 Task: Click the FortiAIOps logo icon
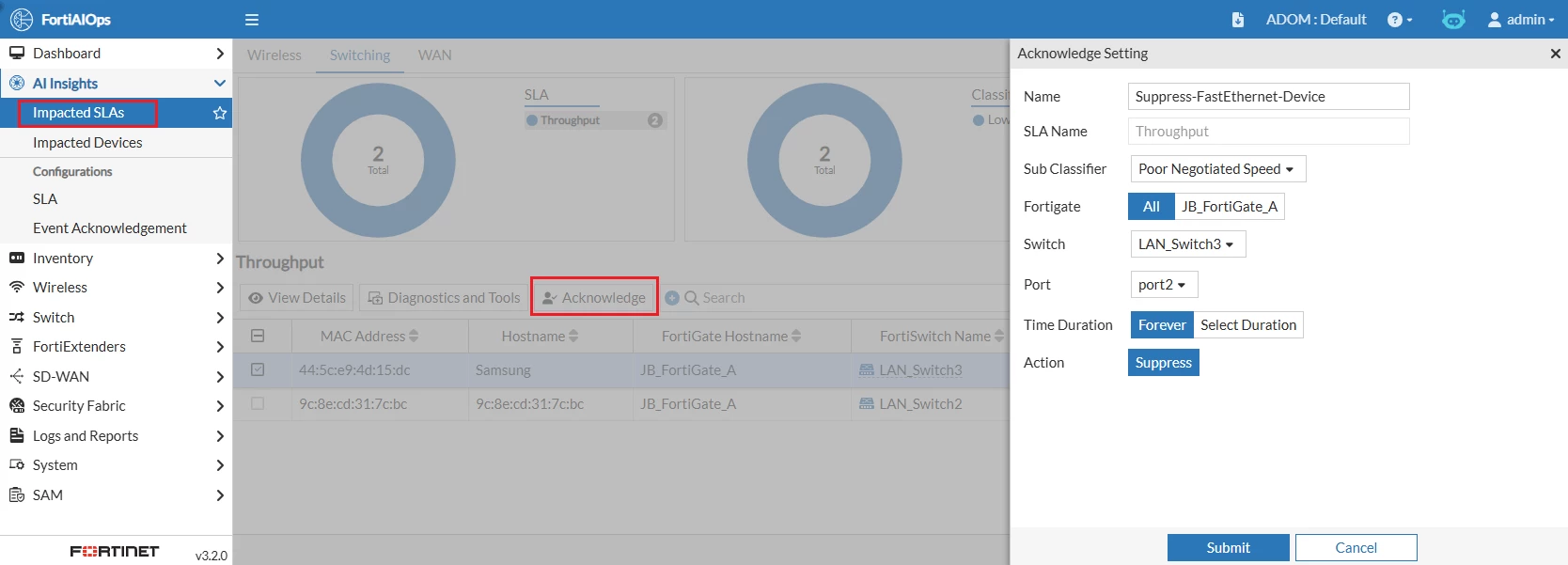tap(21, 19)
